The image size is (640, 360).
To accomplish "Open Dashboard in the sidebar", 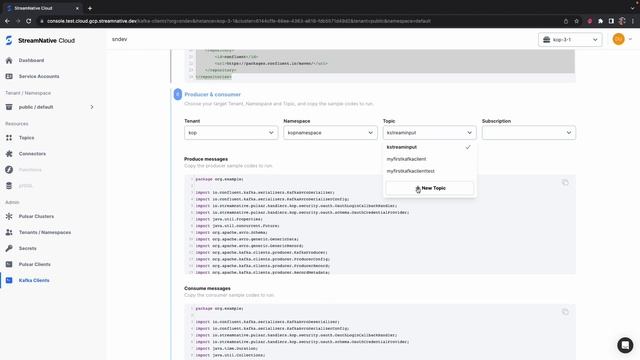I will coord(31,60).
